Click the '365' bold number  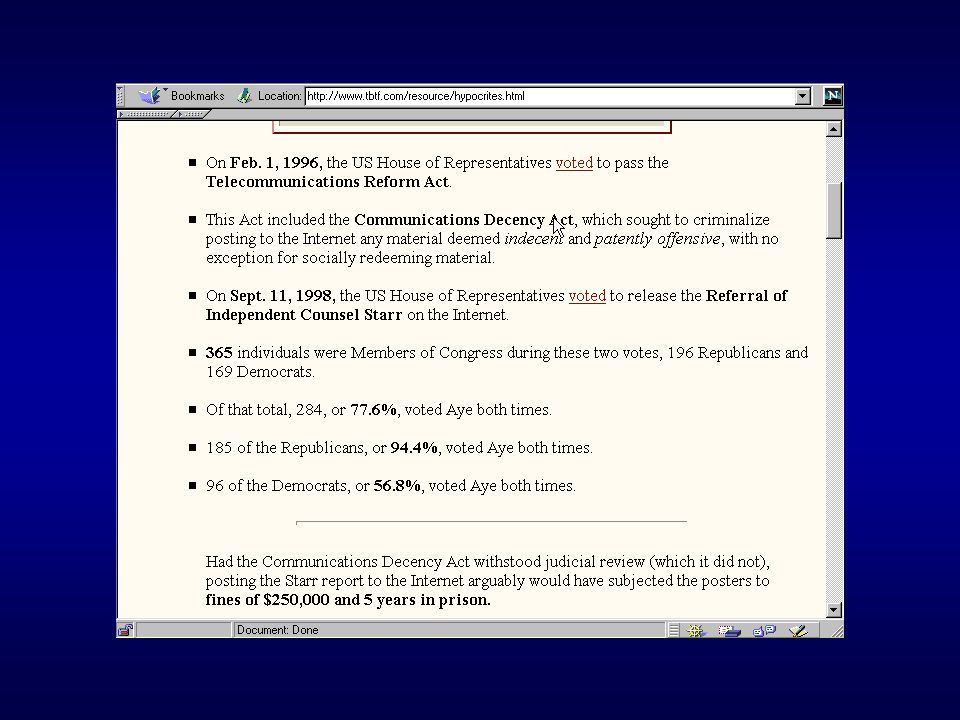[219, 353]
